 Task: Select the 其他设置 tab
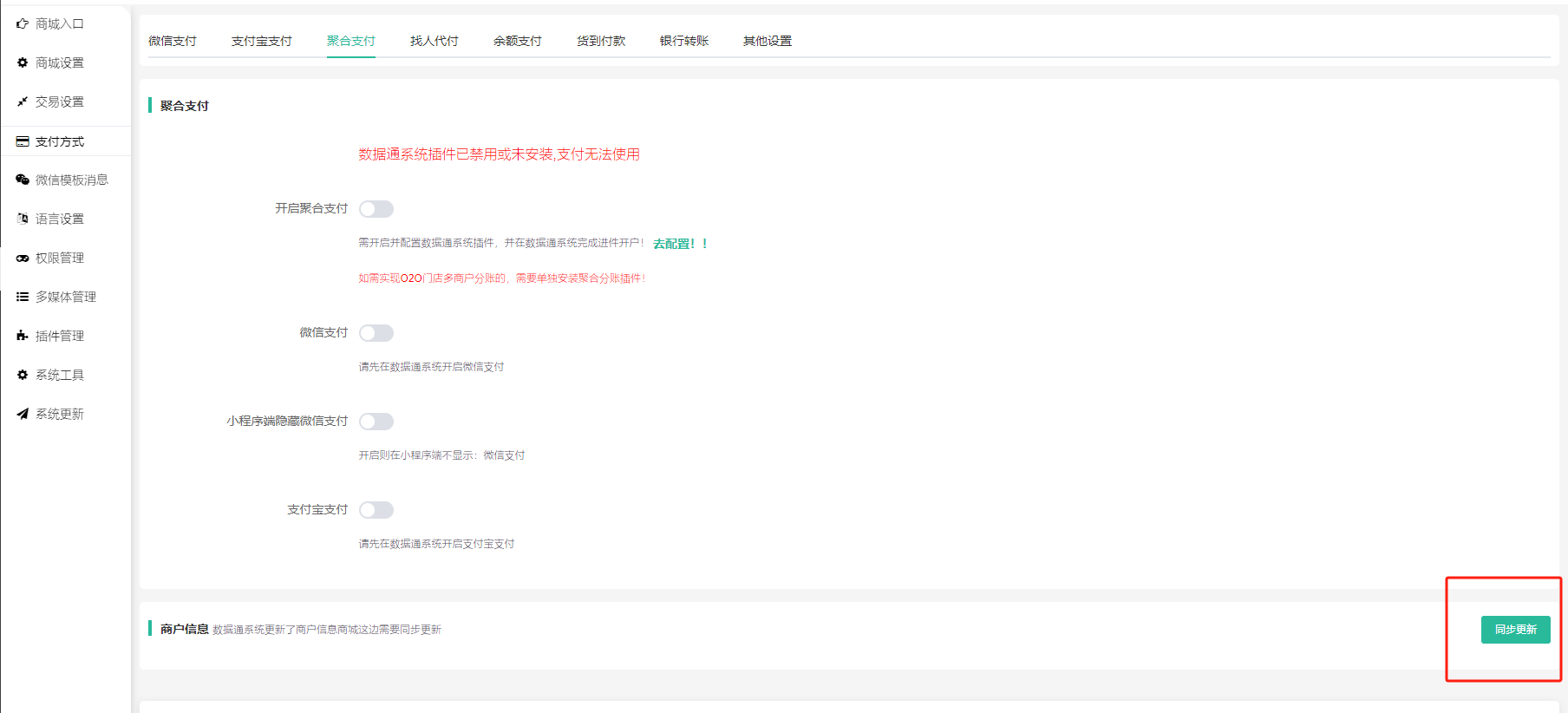pyautogui.click(x=767, y=41)
